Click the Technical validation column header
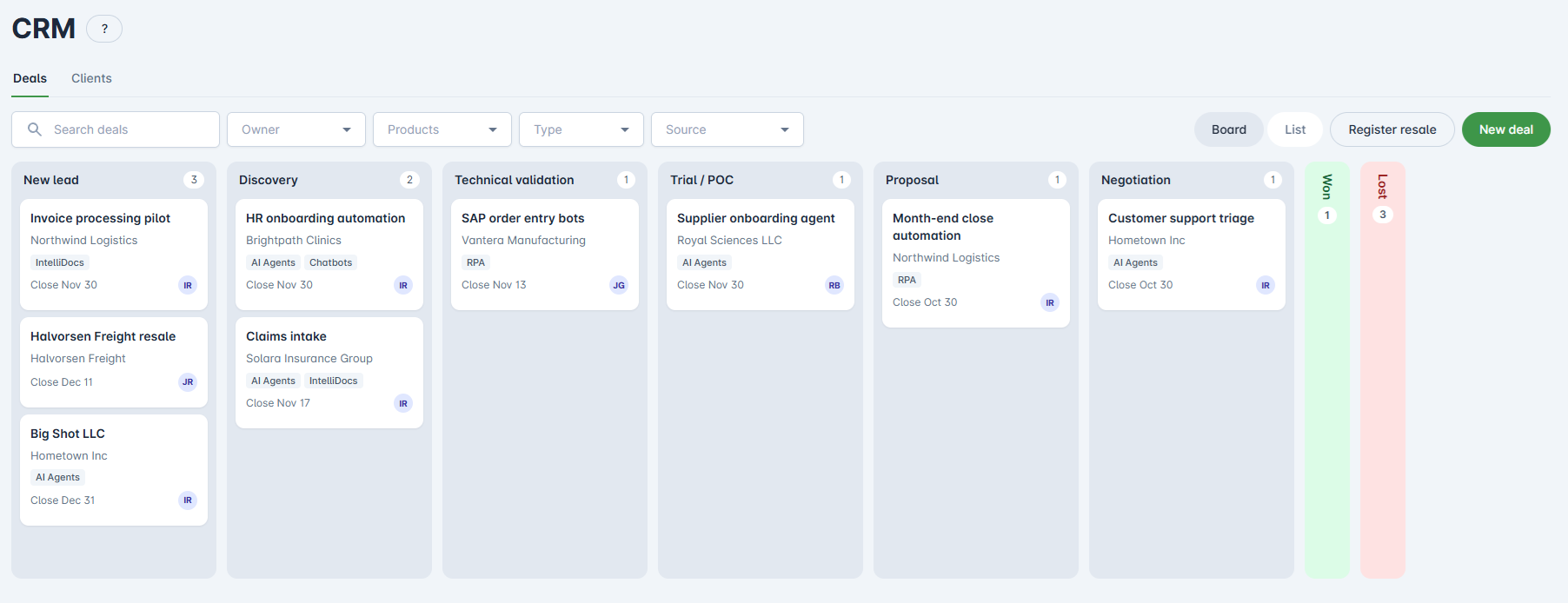1568x603 pixels. coord(515,180)
